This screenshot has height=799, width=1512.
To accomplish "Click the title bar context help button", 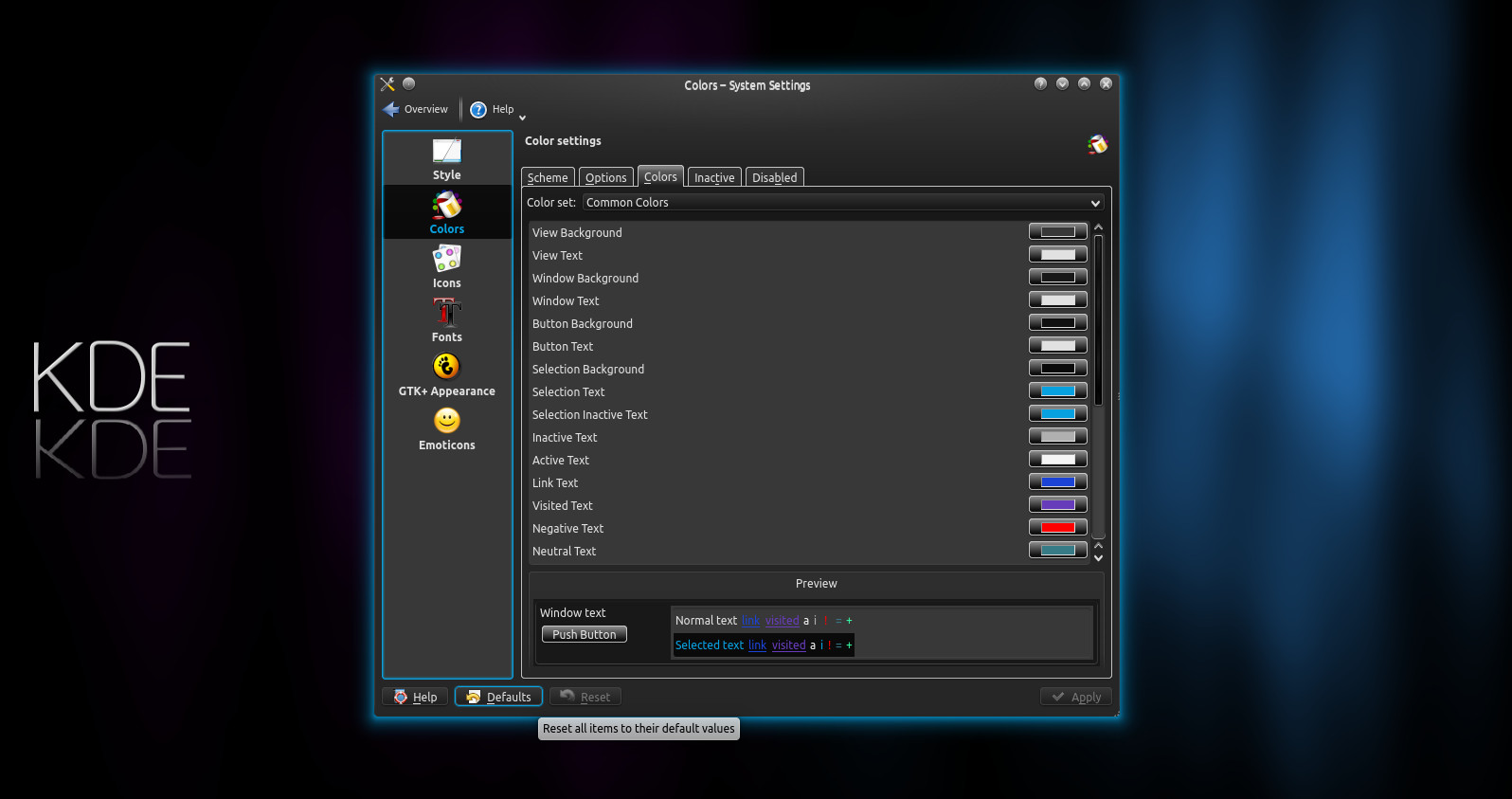I will pyautogui.click(x=1040, y=83).
